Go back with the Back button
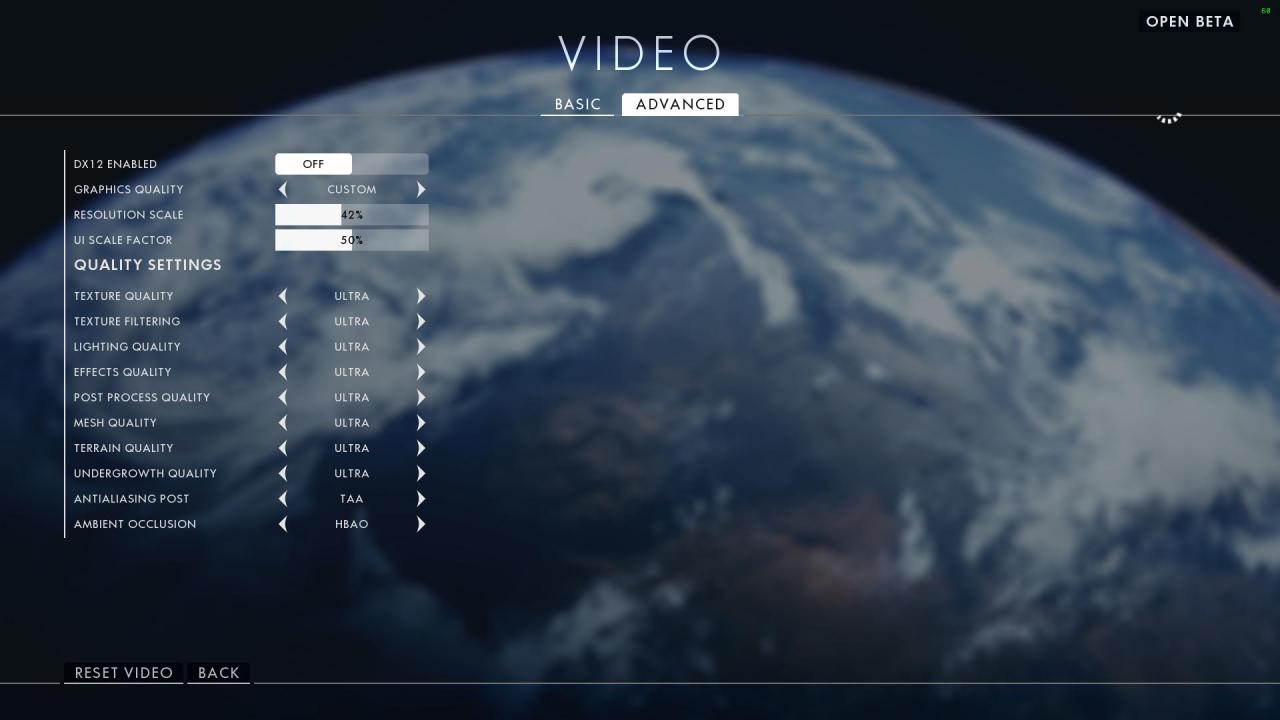 click(219, 673)
